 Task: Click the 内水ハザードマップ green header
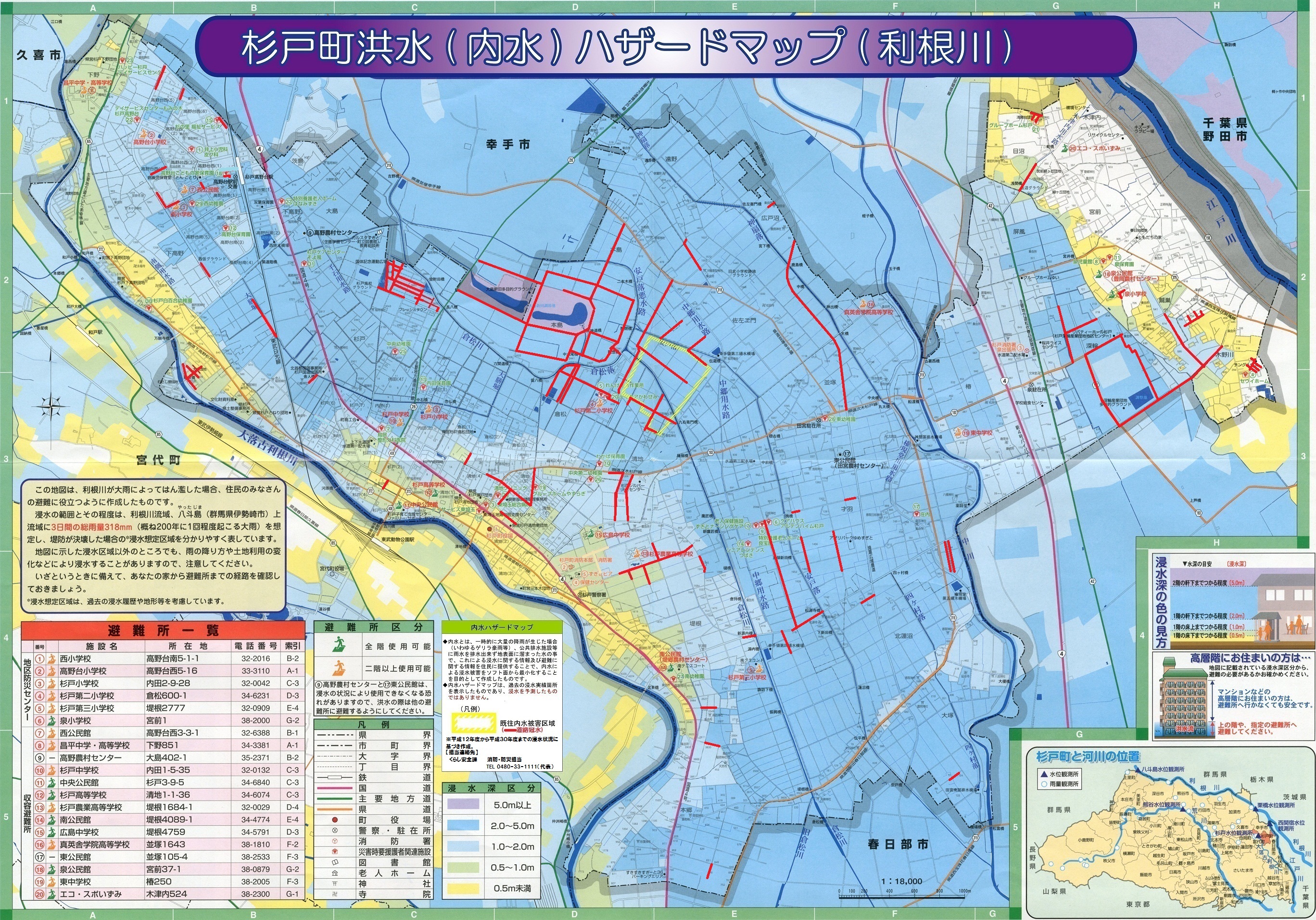502,628
